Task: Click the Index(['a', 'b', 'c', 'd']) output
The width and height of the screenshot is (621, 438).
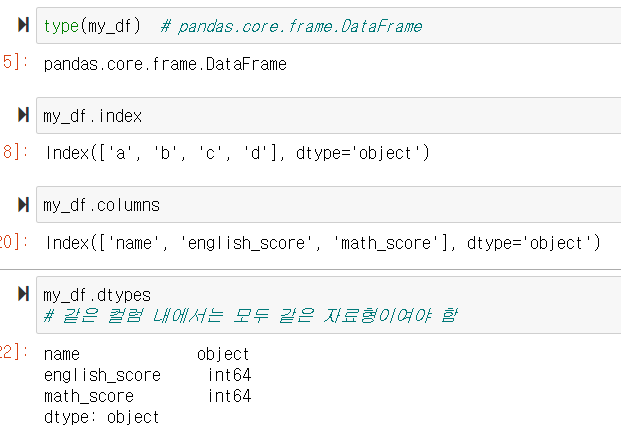Action: click(238, 153)
